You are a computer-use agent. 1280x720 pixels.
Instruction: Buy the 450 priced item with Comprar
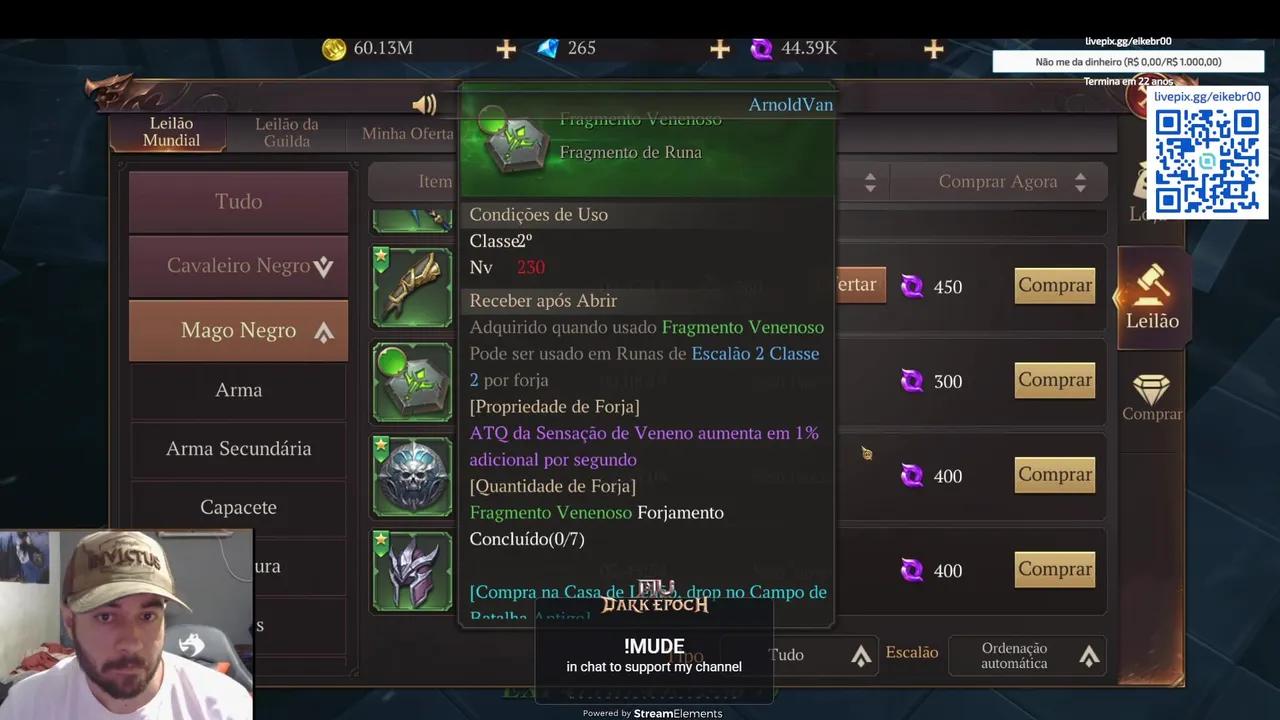click(1055, 286)
